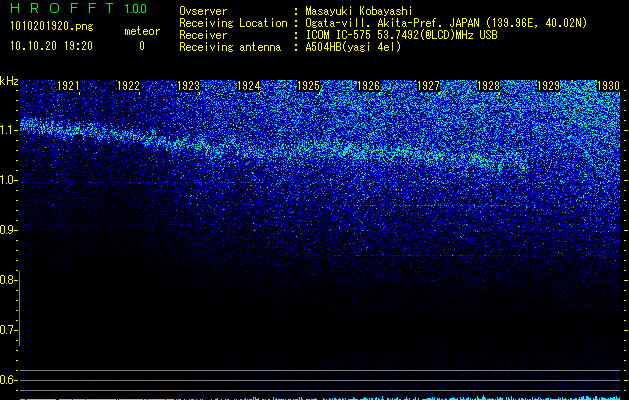Click the 0.7 kHz axis label
629x400 pixels.
7,330
